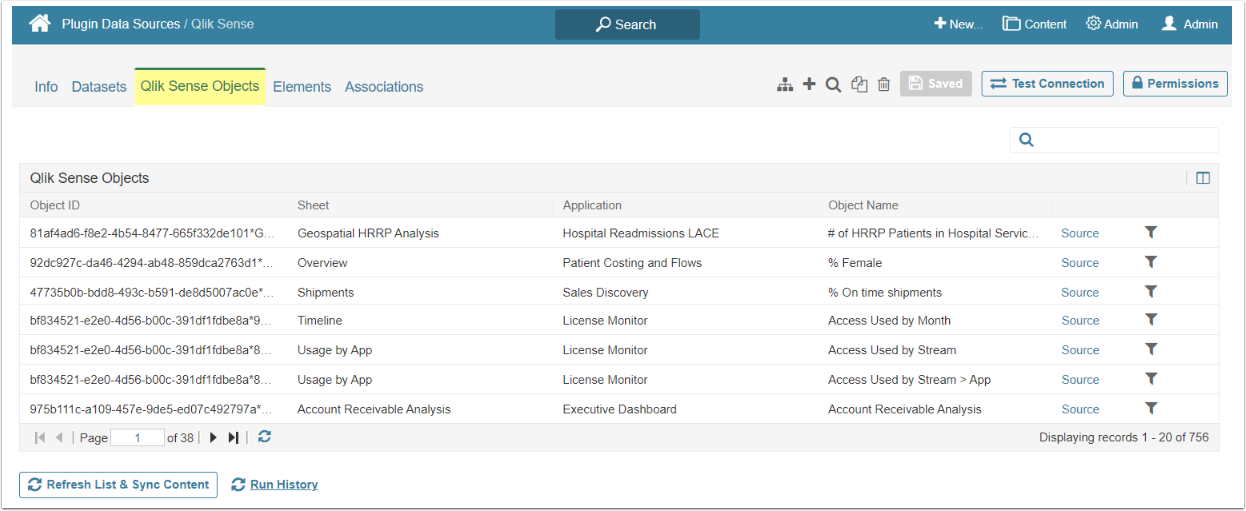Open Source link for Timeline row
Screen dimensions: 1246x511
[1080, 321]
